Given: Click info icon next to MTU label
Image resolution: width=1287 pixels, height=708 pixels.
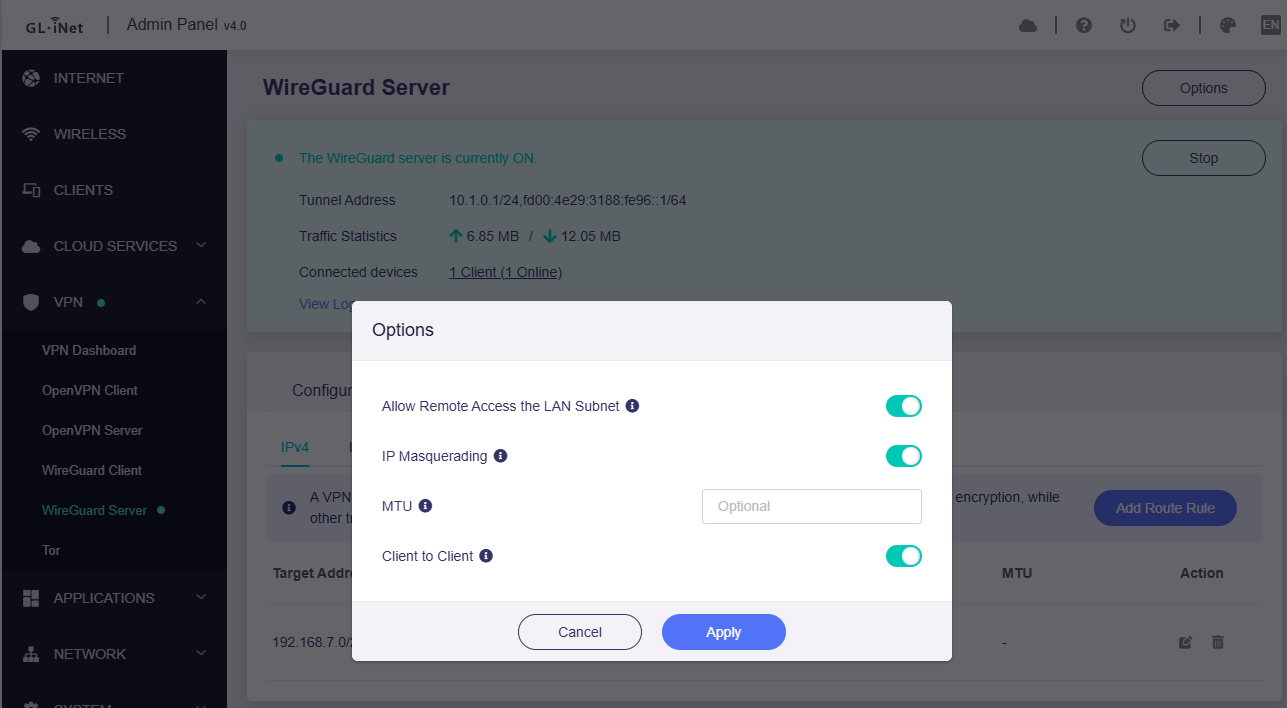Looking at the screenshot, I should (x=425, y=506).
